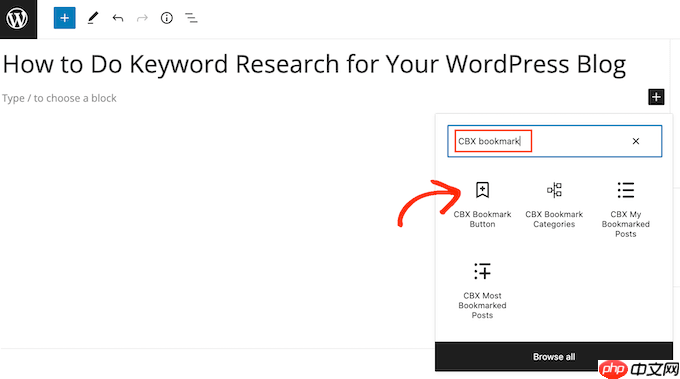Click the 'Type / to choose a block' placeholder

tap(59, 98)
